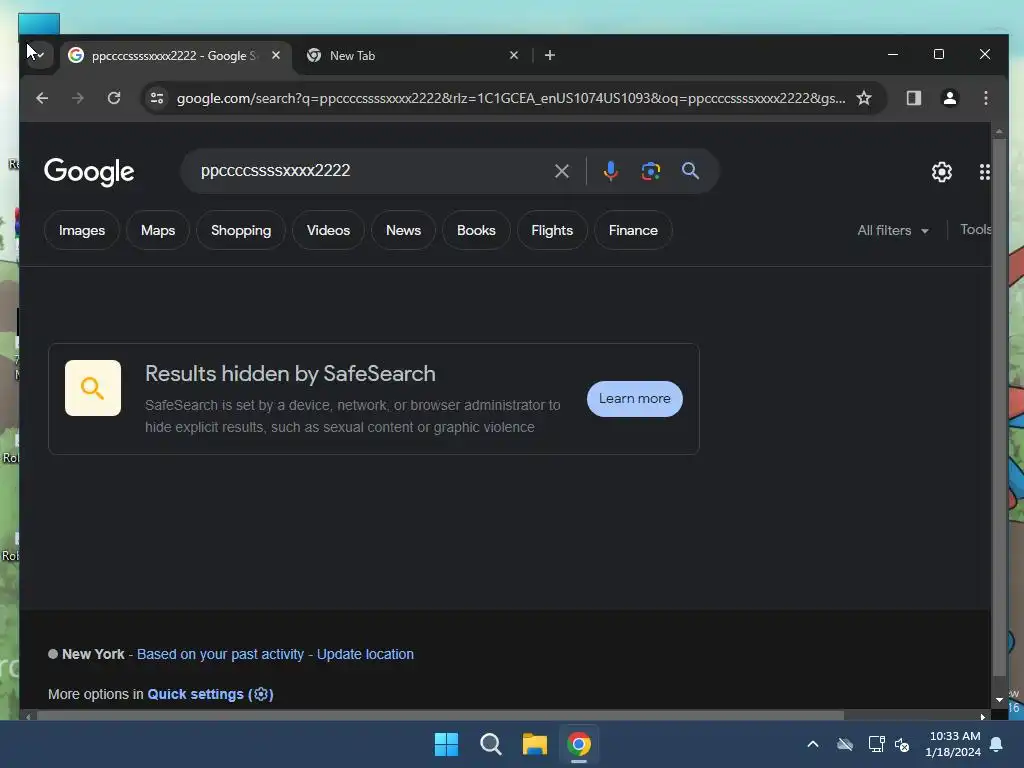Bookmark this page with the star icon
This screenshot has height=768, width=1024.
(x=864, y=98)
